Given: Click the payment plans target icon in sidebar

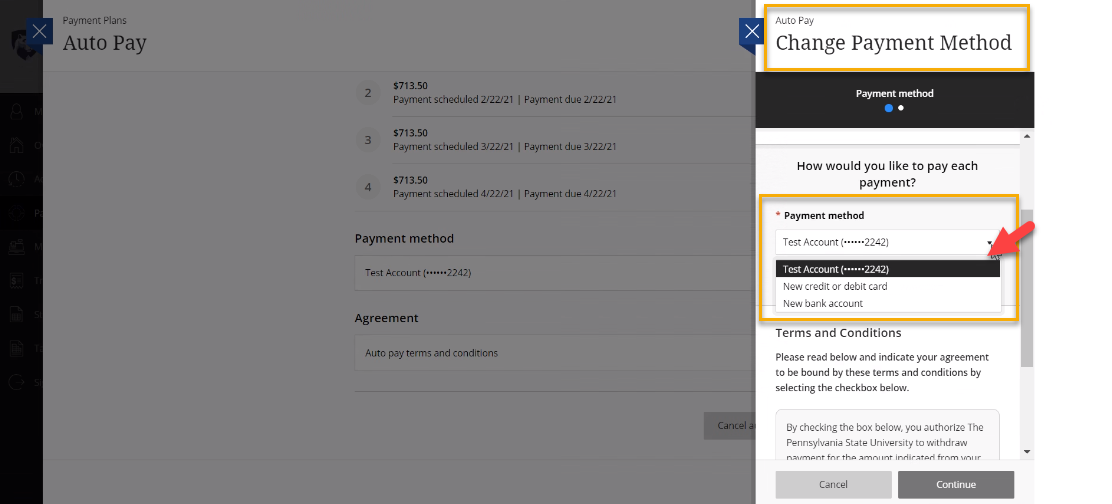Looking at the screenshot, I should (17, 213).
